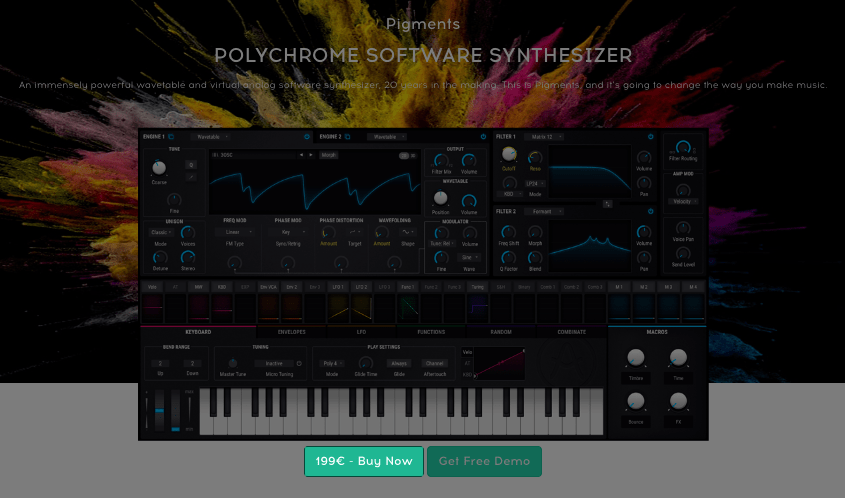845x498 pixels.
Task: Select the previous wavetable arrow
Action: (x=301, y=155)
